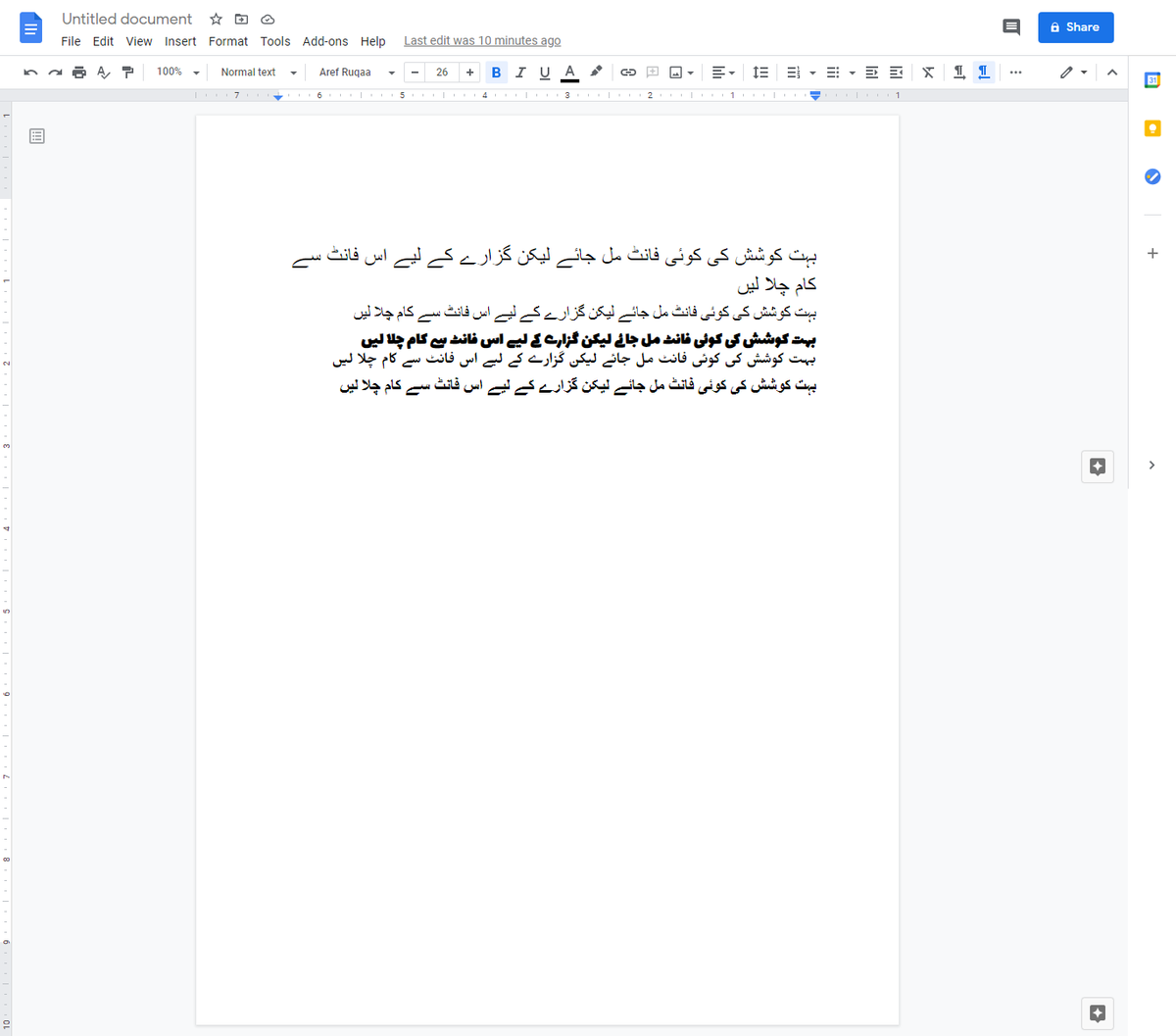Click the Redo arrow icon
This screenshot has width=1176, height=1036.
55,73
